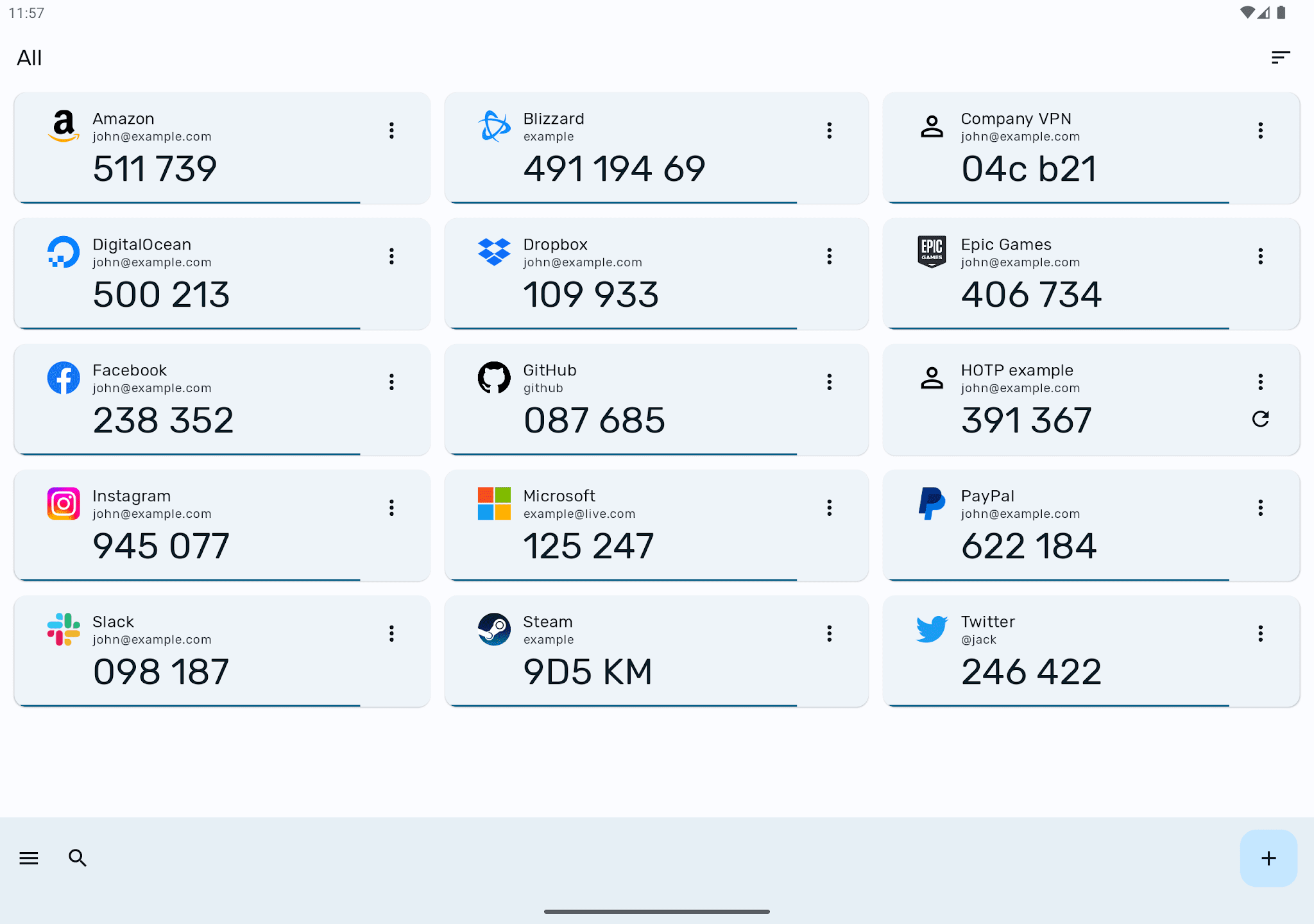Click the Twitter bird icon

[932, 629]
